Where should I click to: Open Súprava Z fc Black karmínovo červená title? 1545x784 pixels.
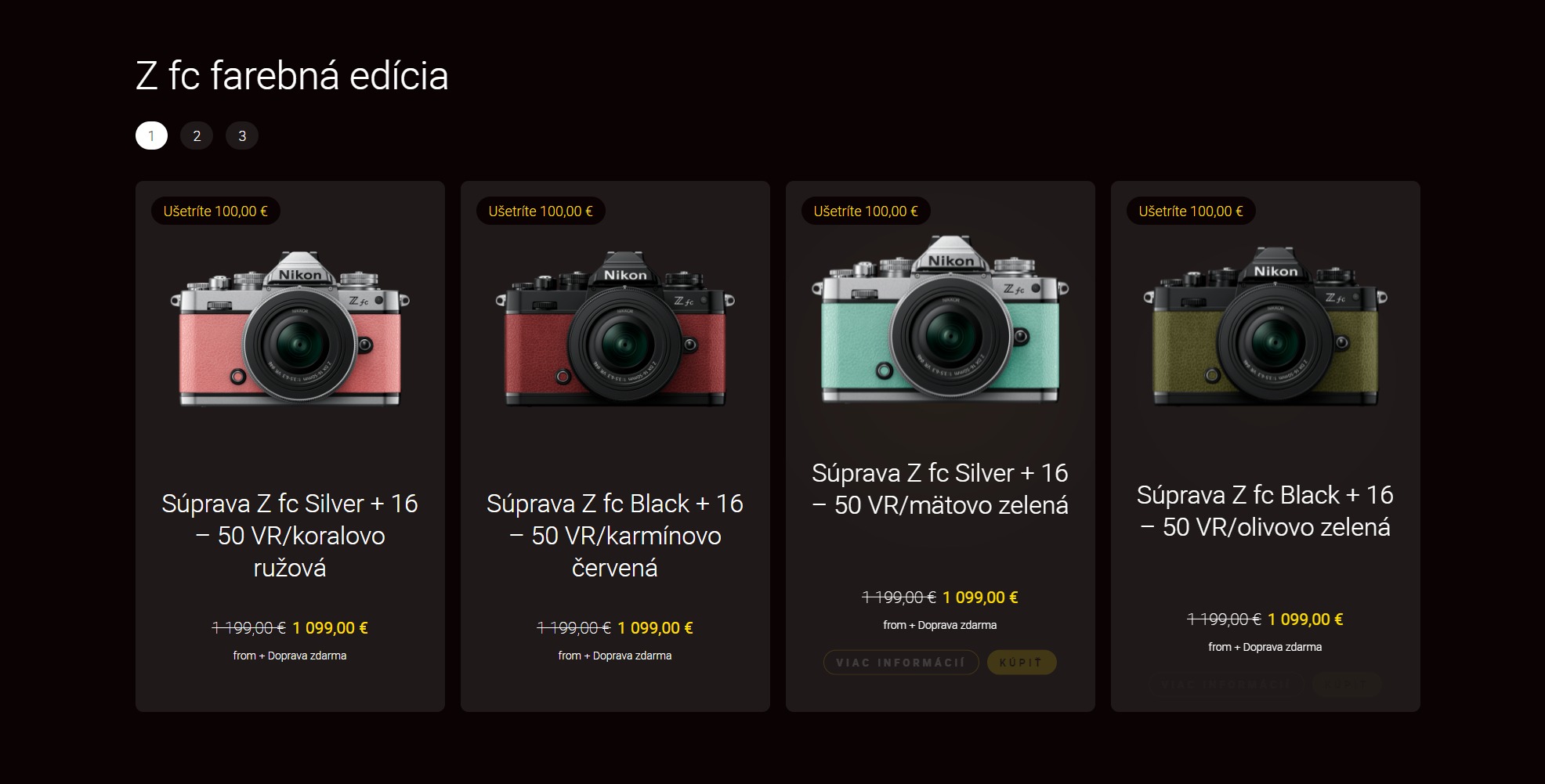click(615, 536)
